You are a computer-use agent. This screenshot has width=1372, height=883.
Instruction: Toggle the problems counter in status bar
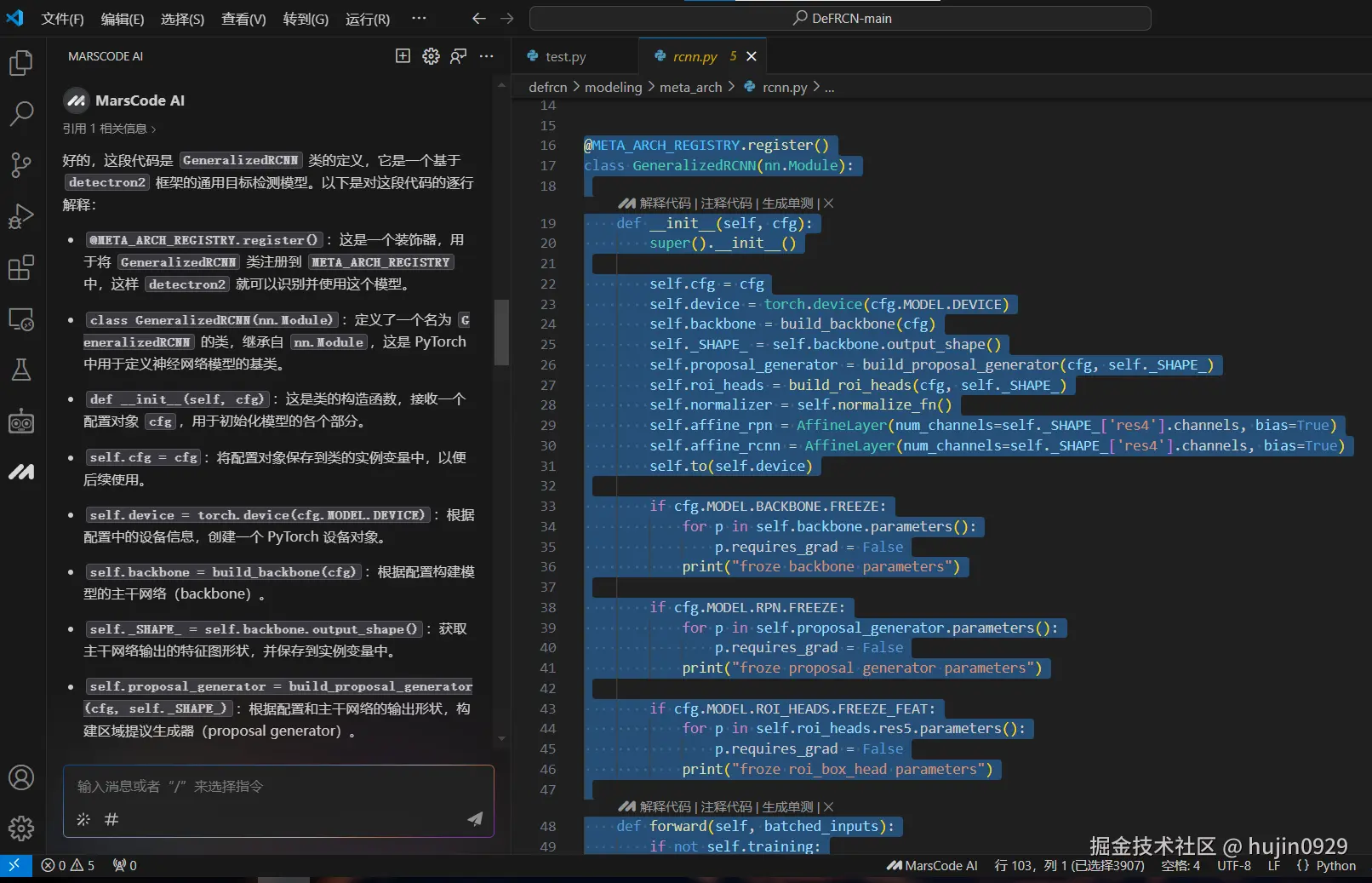(x=67, y=865)
